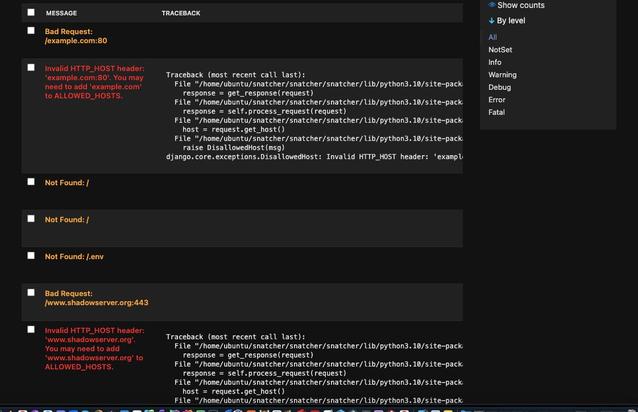Check the box beside the example.com:80 Invalid HTTP_HOST entry
Image resolution: width=638 pixels, height=412 pixels.
coord(31,68)
